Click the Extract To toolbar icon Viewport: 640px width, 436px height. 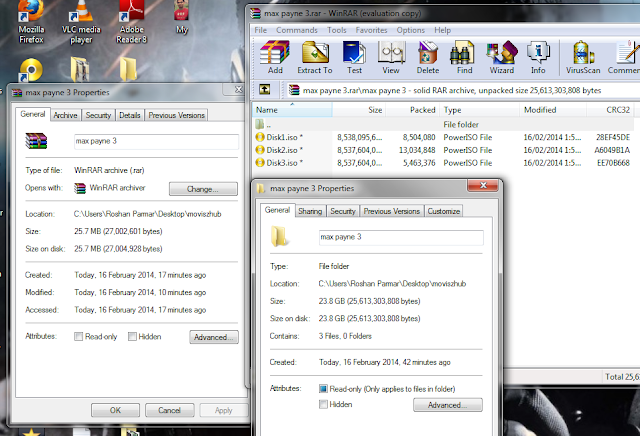(315, 57)
